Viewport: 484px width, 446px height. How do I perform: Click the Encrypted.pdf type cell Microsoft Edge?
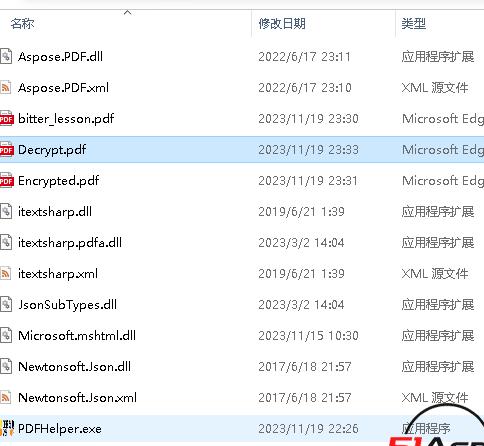pos(443,181)
